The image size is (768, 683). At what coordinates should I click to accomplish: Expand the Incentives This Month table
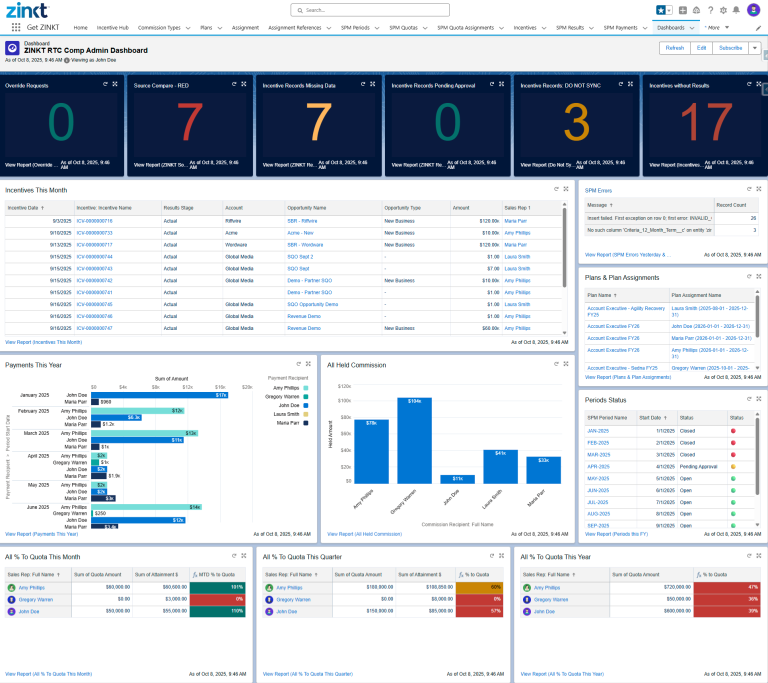point(565,188)
